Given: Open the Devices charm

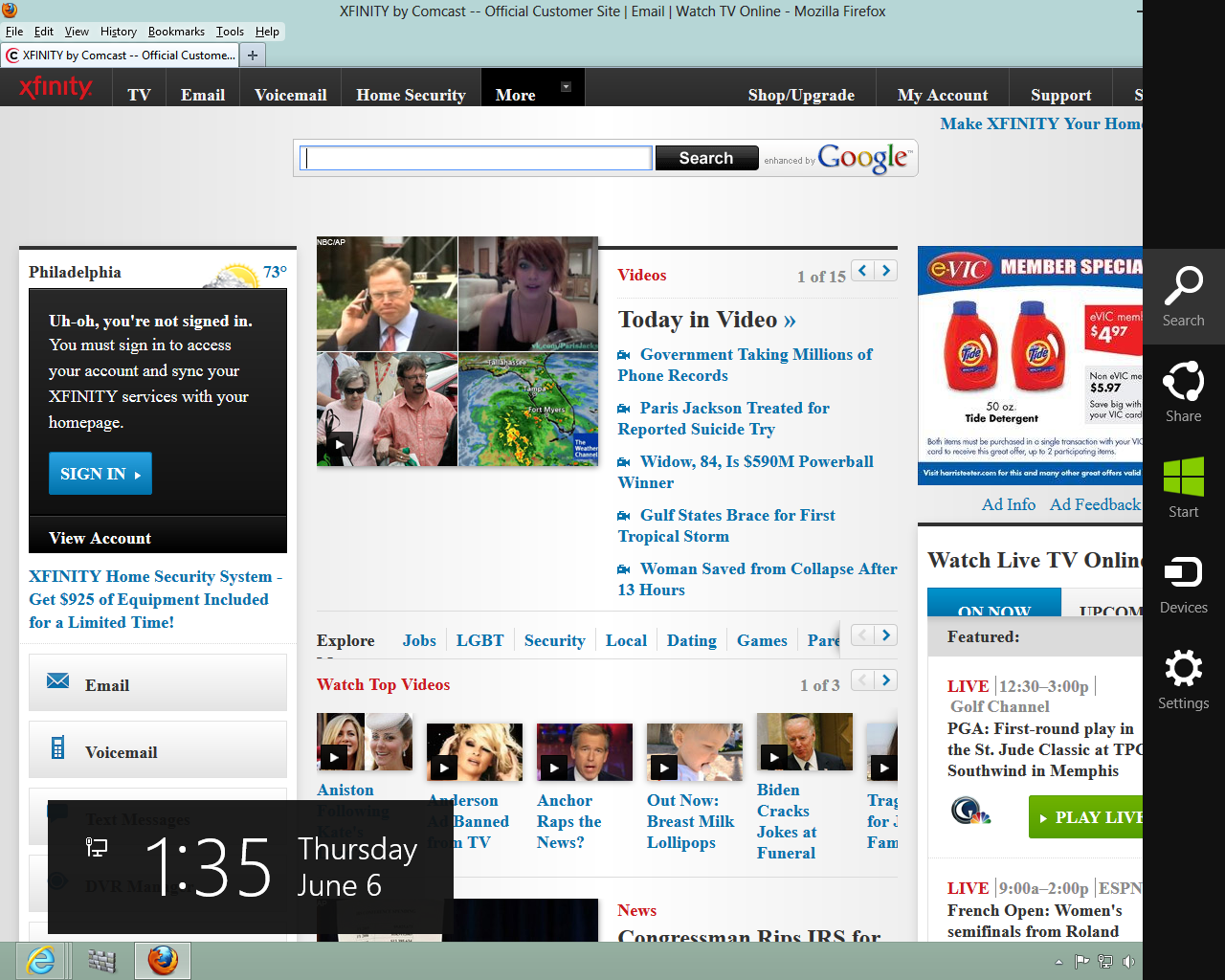Looking at the screenshot, I should pos(1183,584).
